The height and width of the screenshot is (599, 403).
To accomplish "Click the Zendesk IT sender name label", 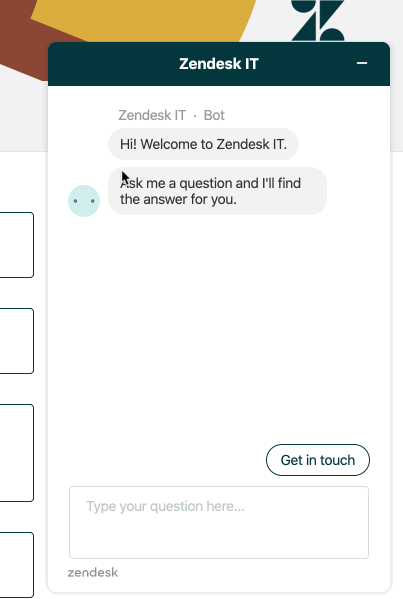I will point(152,115).
